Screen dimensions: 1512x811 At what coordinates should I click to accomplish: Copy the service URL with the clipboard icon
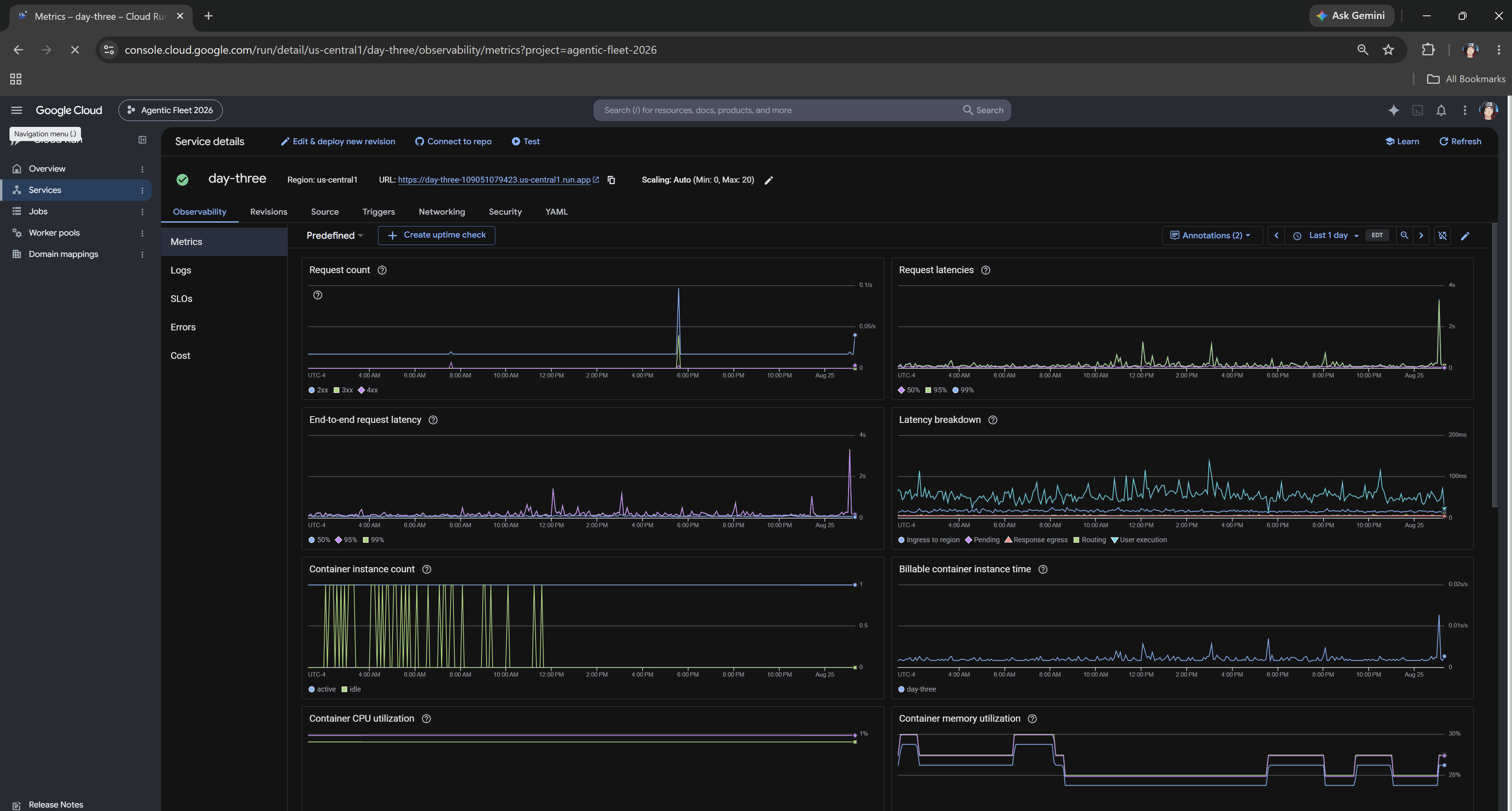point(611,180)
